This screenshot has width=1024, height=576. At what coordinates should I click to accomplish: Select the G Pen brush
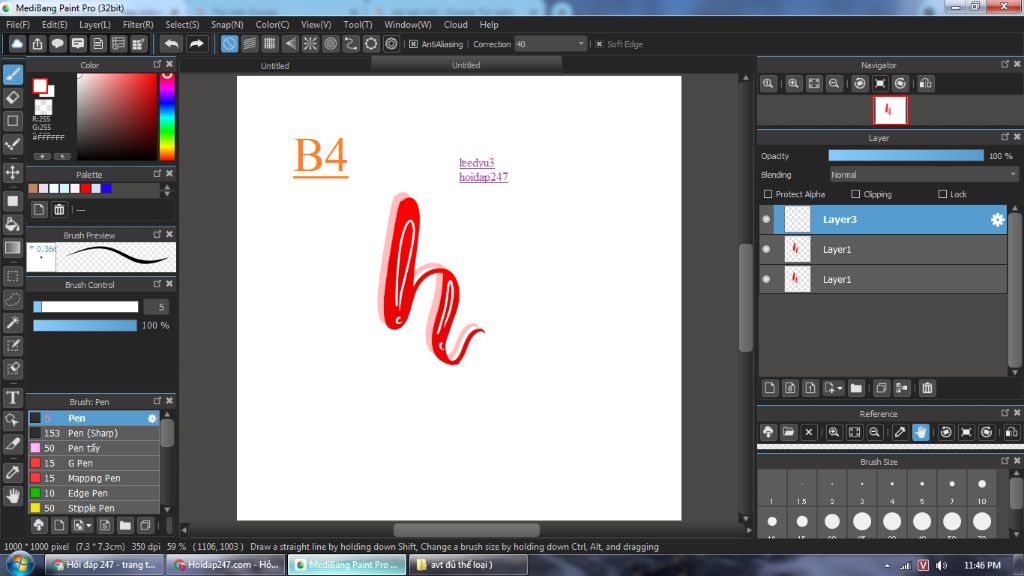click(x=93, y=463)
